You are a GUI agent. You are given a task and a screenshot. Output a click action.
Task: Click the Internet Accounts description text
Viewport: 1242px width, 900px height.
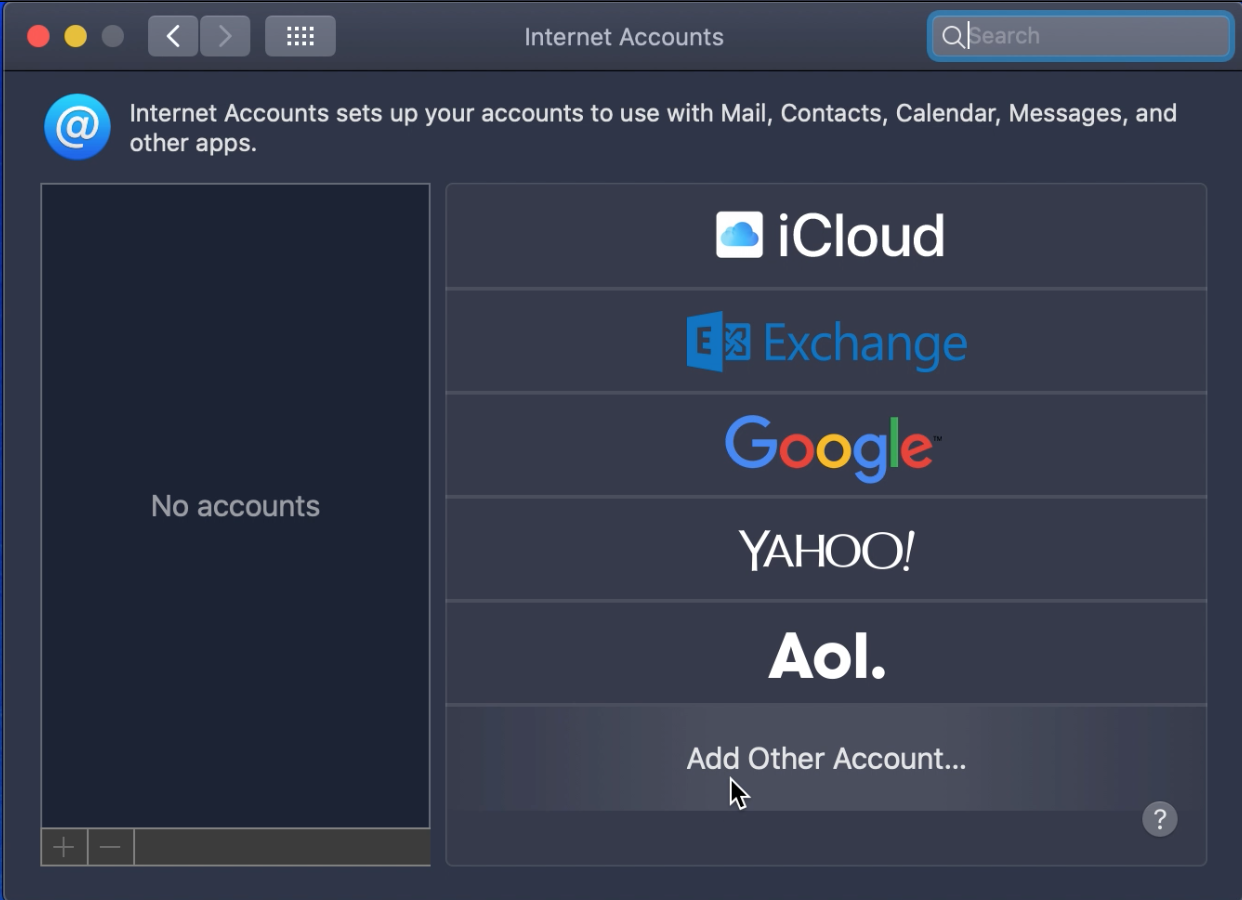tap(653, 128)
